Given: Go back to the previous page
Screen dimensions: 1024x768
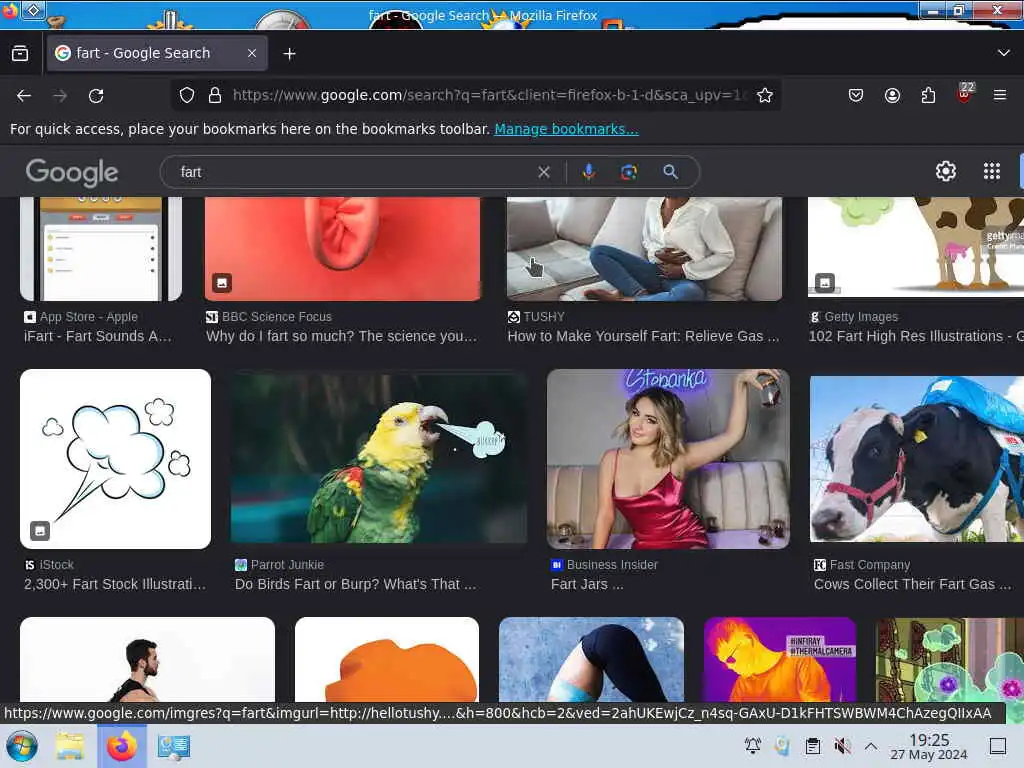Looking at the screenshot, I should pyautogui.click(x=24, y=96).
